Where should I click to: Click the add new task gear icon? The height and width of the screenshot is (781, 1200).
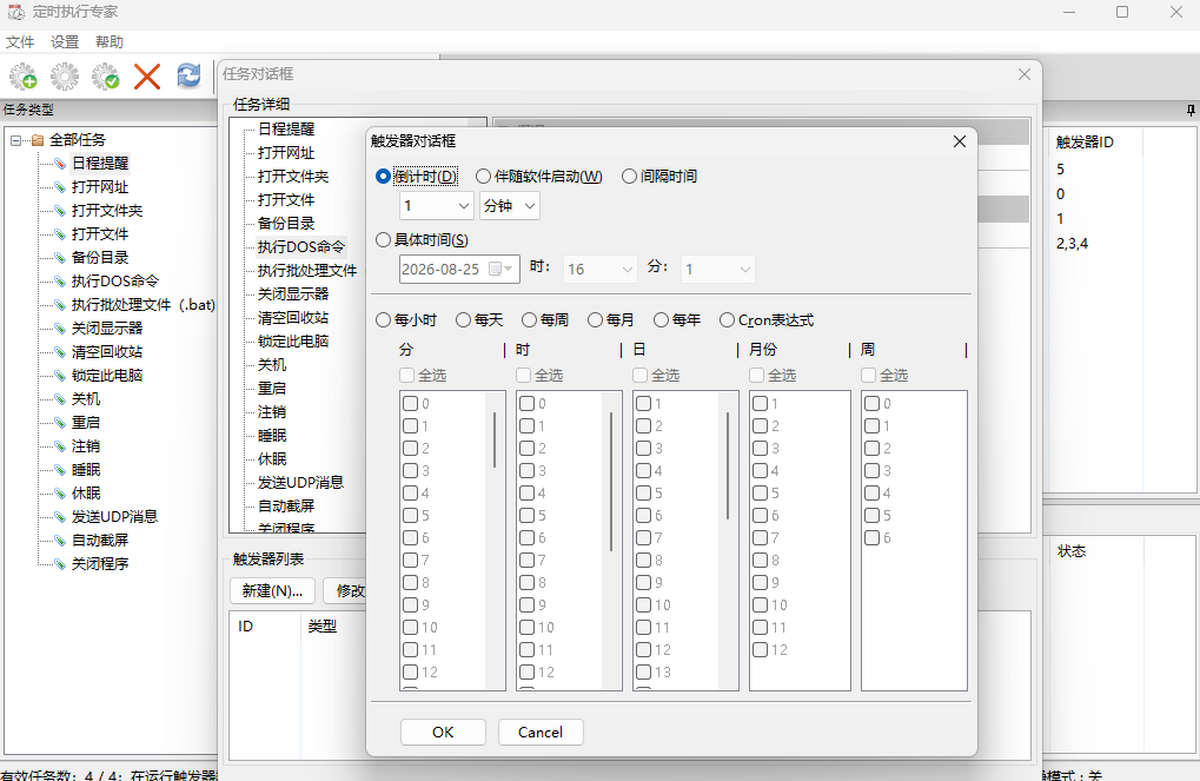[24, 76]
